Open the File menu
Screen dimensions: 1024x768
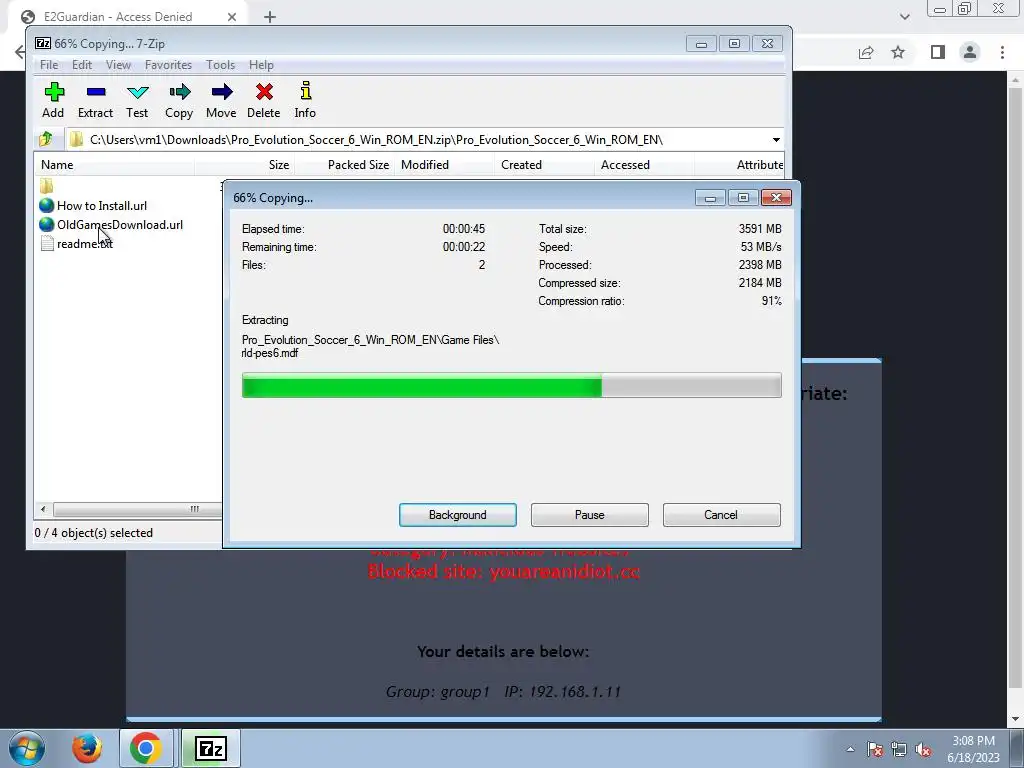click(49, 65)
